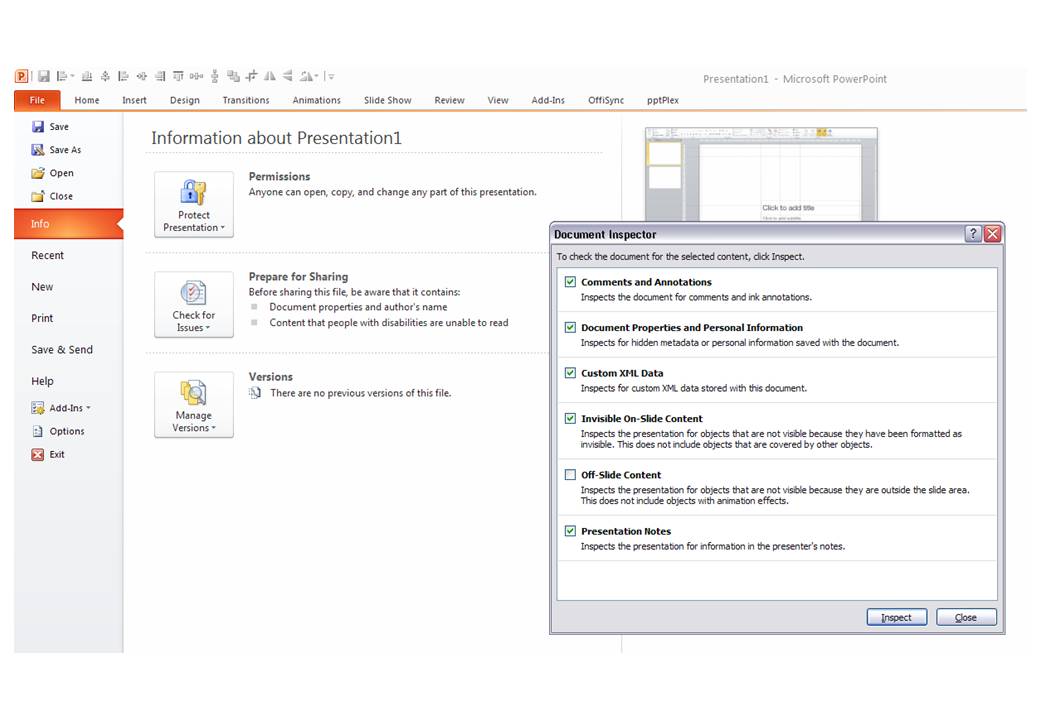The image size is (1040, 720).
Task: Click the Close button in Document Inspector
Action: coord(966,617)
